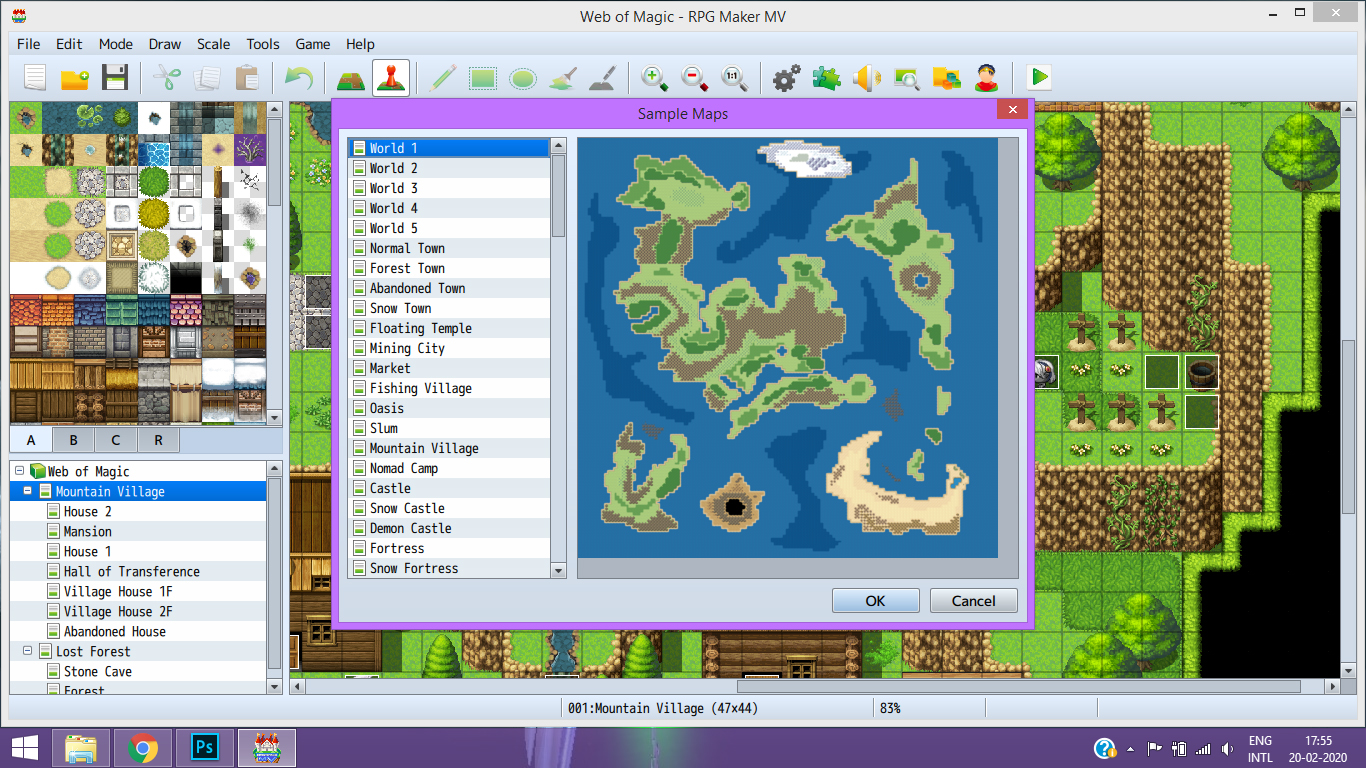
Task: Switch to tileset tab C
Action: [116, 440]
